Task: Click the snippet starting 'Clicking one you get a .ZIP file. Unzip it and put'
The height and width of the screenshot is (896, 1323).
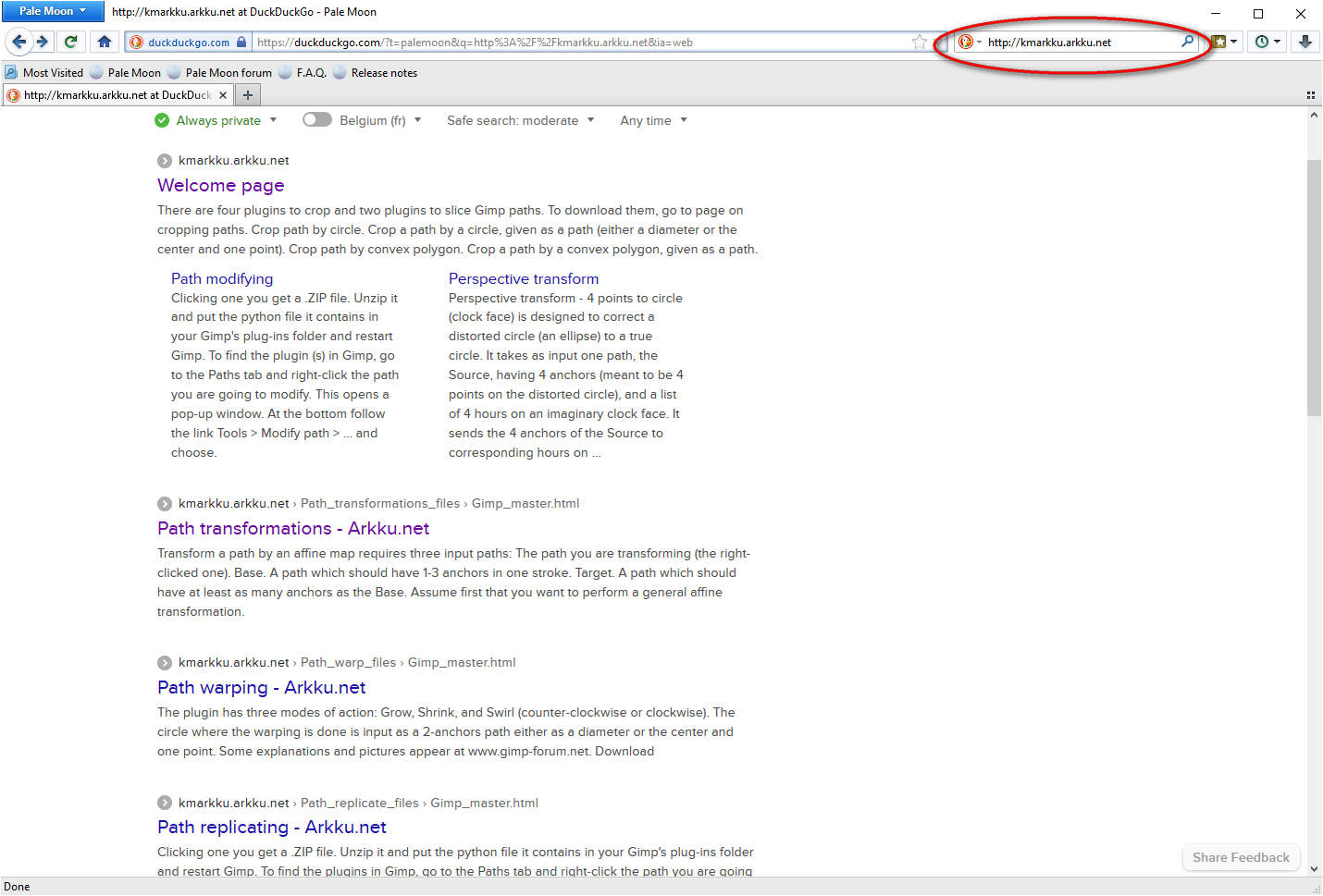Action: pos(455,862)
